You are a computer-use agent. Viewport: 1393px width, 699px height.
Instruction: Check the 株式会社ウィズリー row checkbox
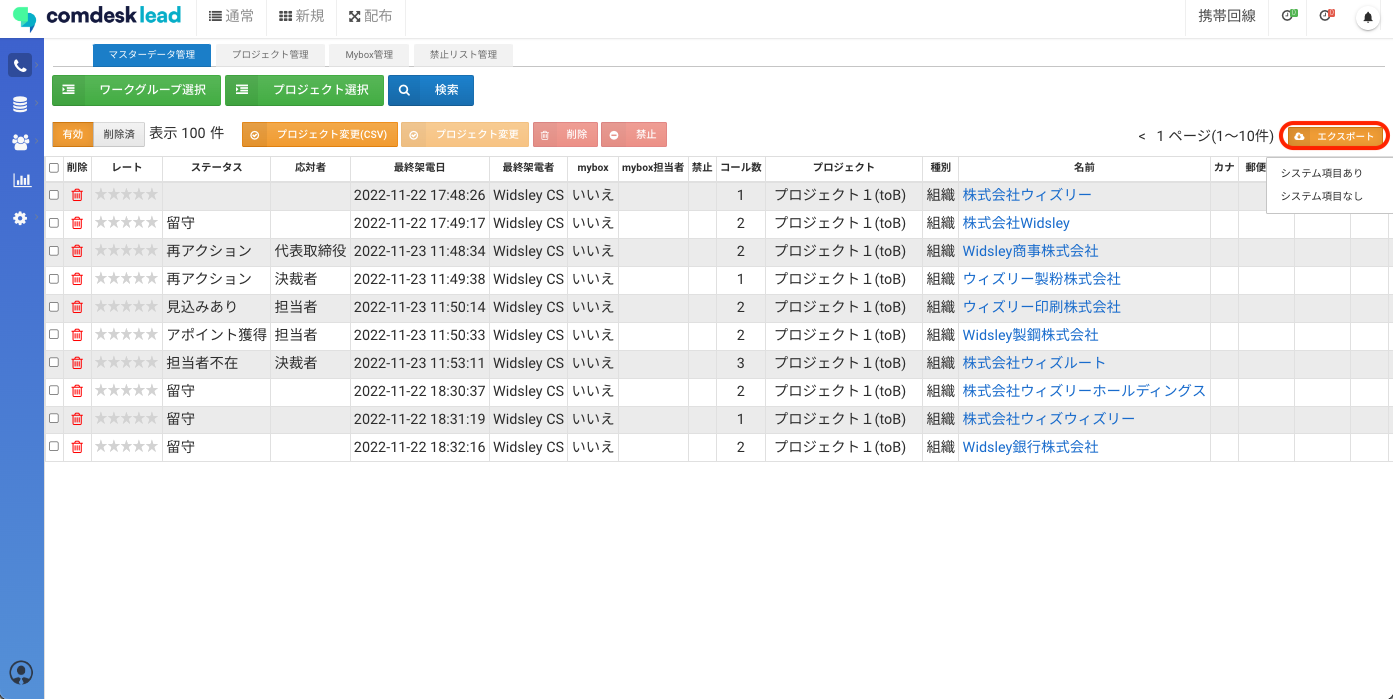[55, 195]
